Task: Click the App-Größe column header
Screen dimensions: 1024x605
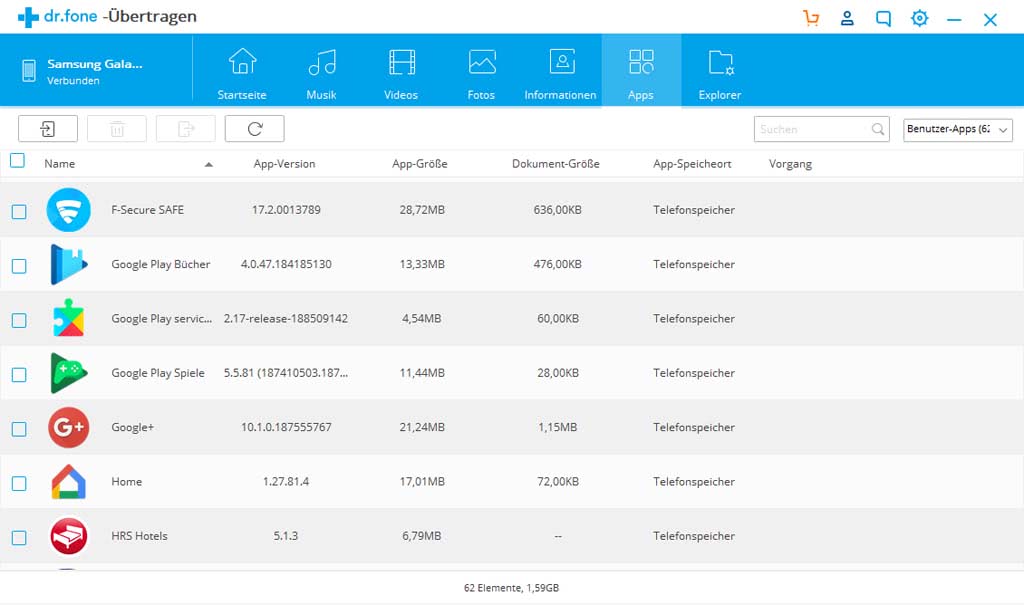Action: (x=417, y=163)
